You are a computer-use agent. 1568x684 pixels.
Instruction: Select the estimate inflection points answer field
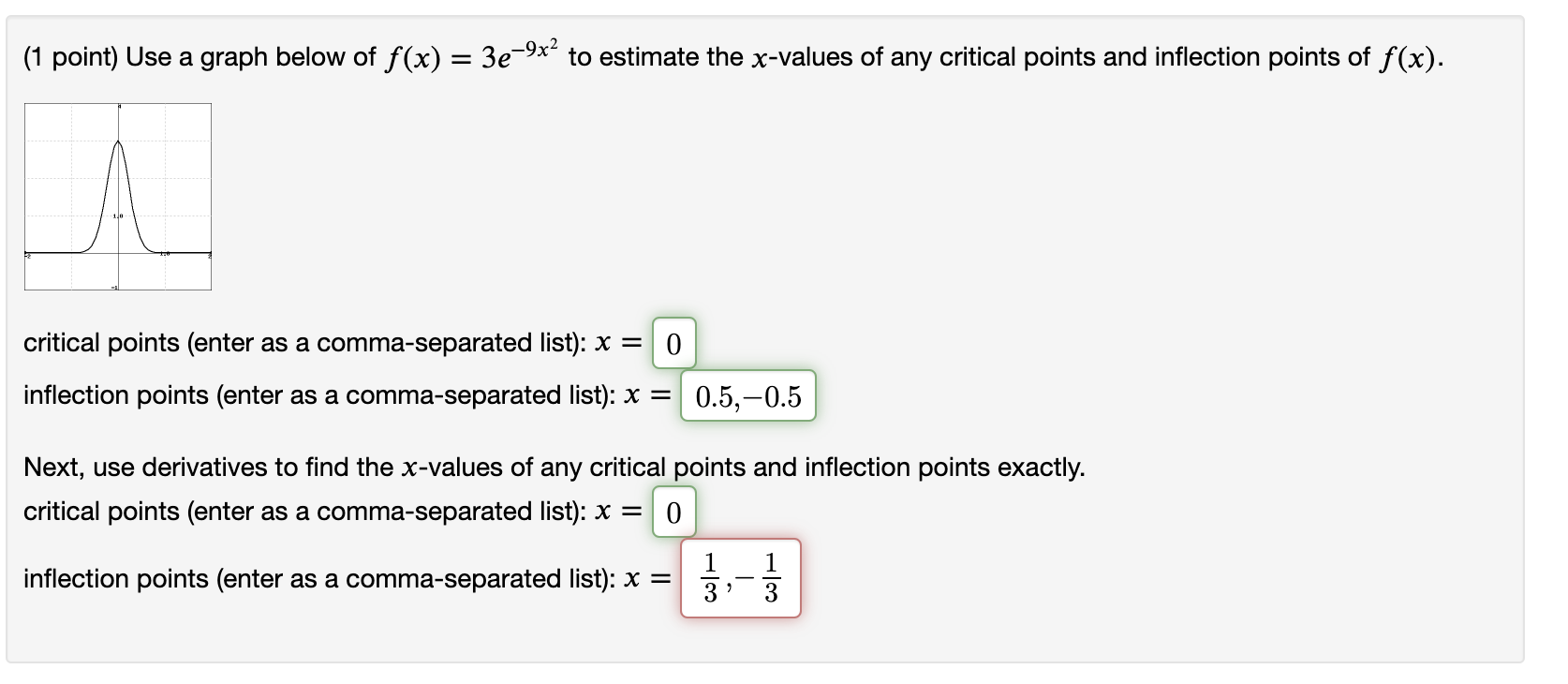tap(748, 396)
